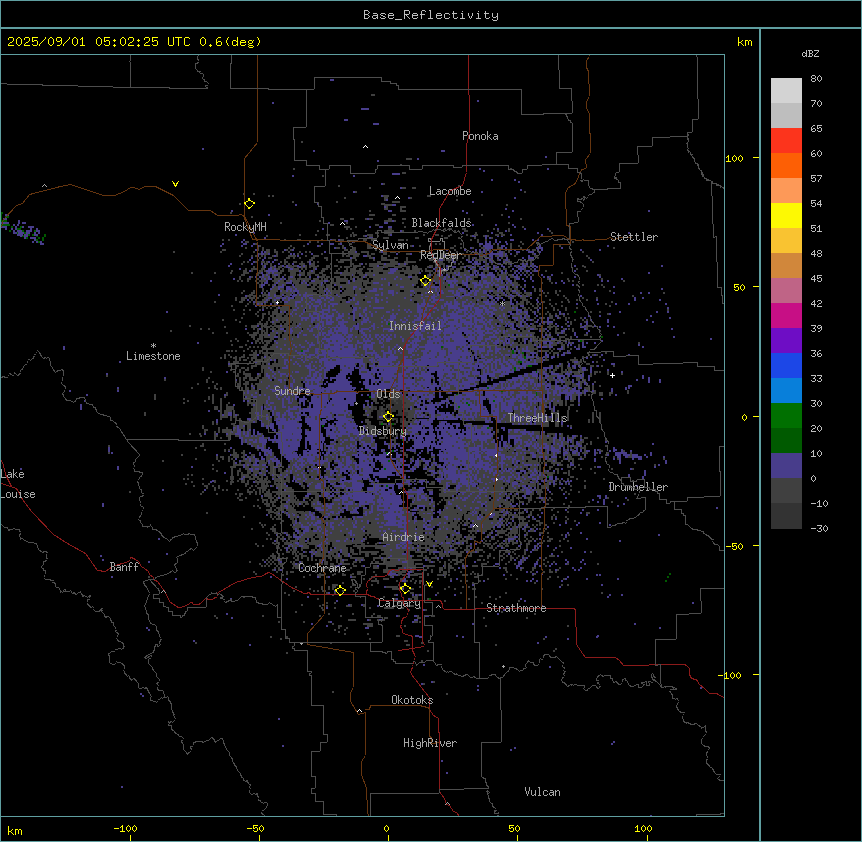Click the HighRiver label

tap(430, 743)
